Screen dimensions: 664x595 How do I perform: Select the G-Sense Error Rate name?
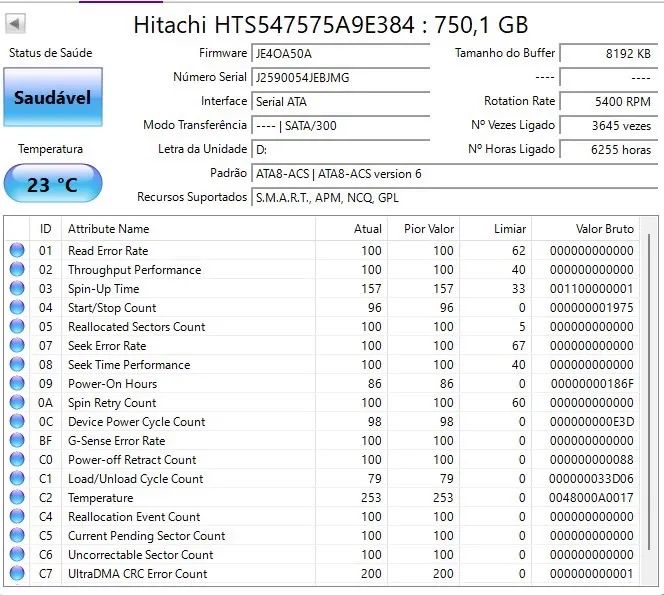tap(116, 441)
